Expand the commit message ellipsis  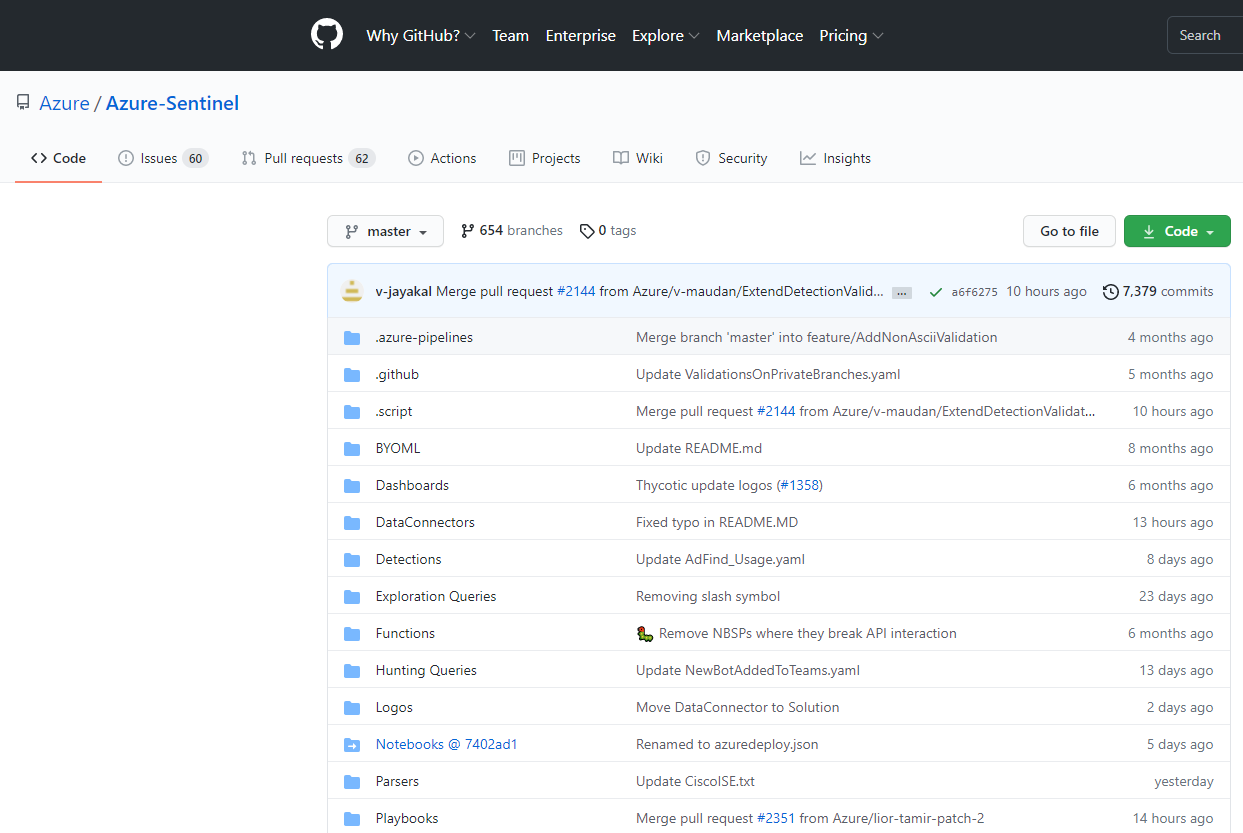click(x=902, y=292)
